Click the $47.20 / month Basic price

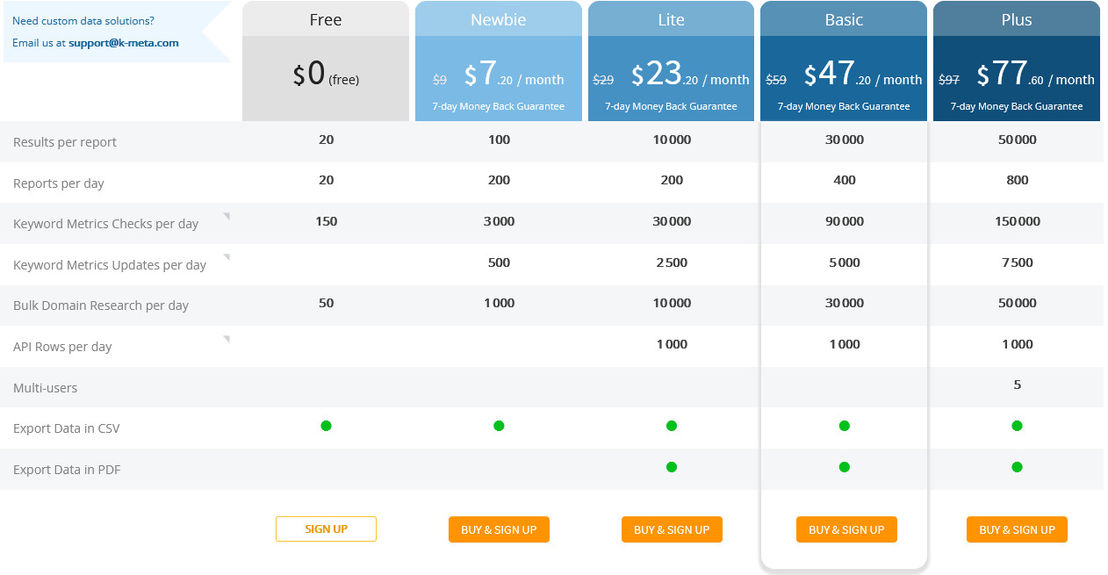pyautogui.click(x=863, y=74)
